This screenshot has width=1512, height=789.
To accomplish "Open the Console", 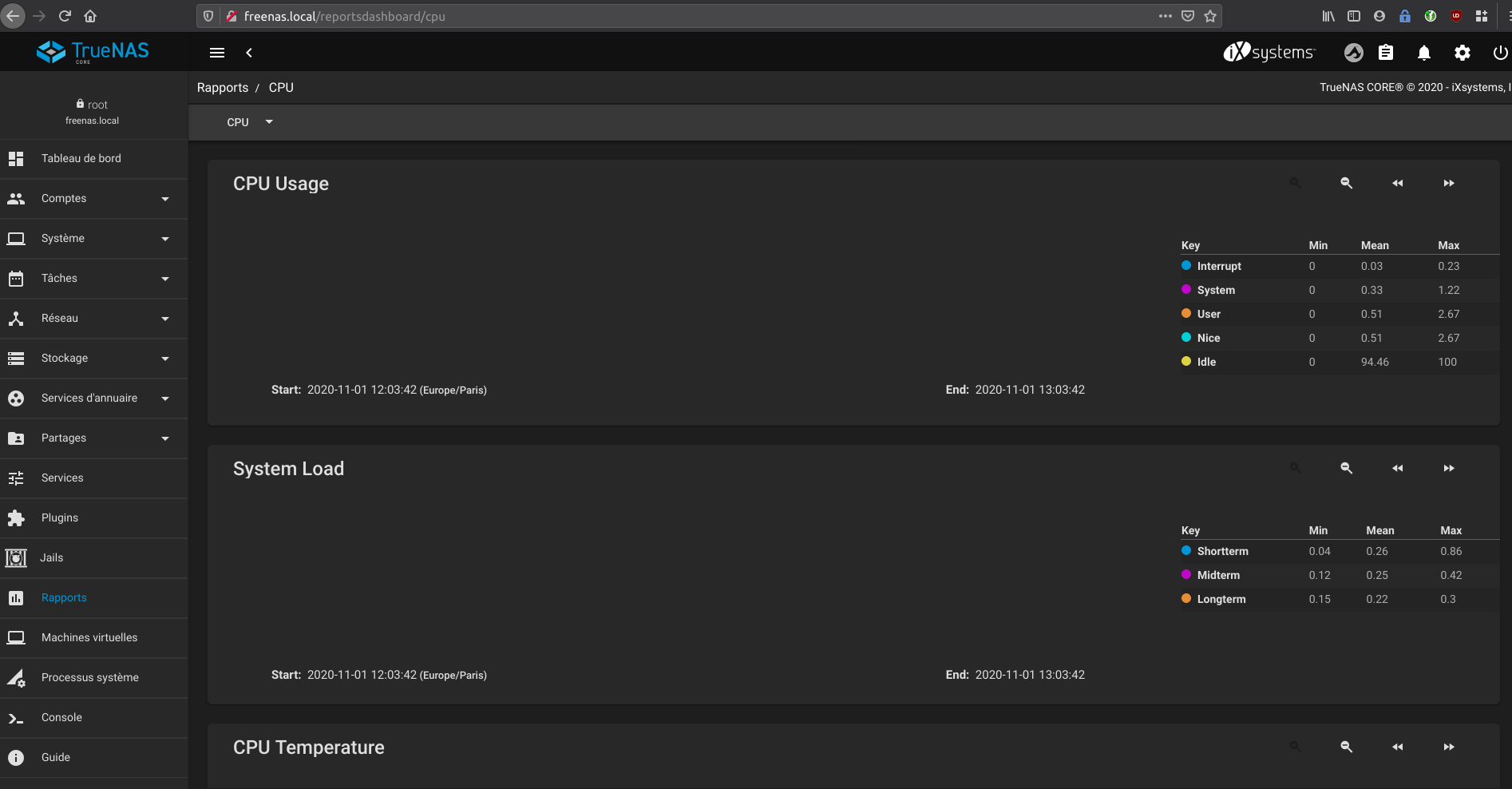I will [94, 718].
